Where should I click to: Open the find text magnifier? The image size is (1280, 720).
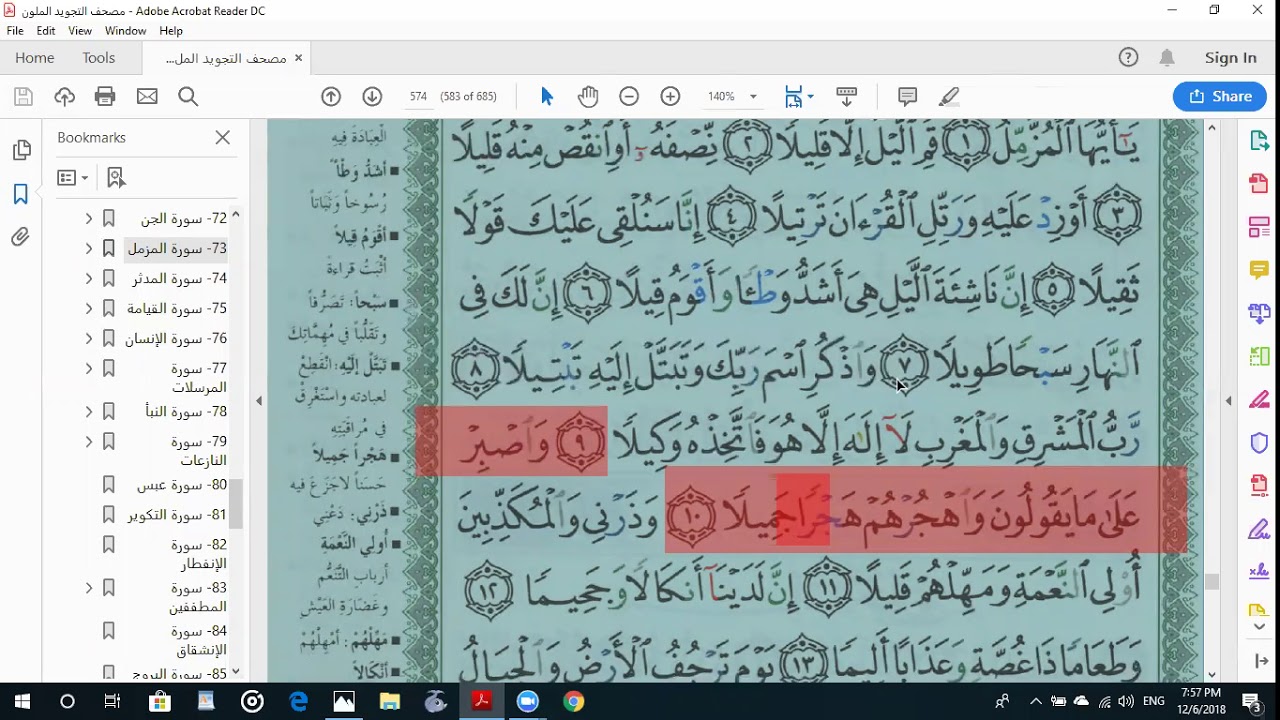[x=188, y=97]
